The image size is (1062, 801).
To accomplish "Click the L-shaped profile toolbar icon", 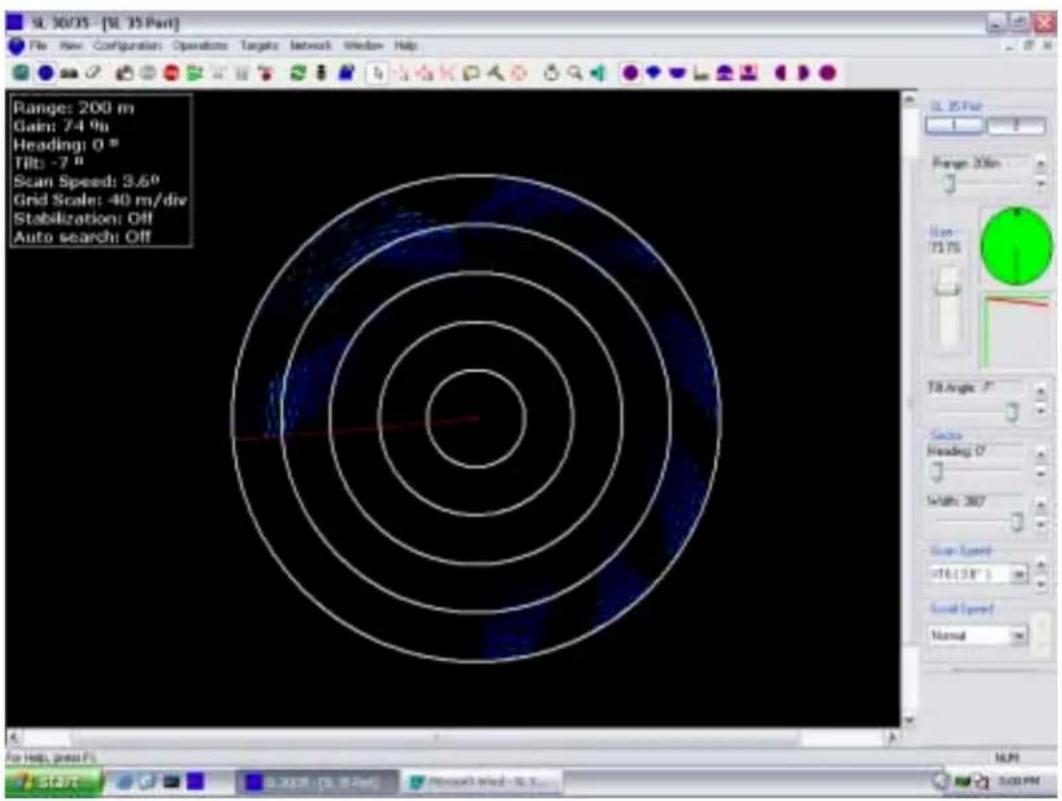I will coord(701,73).
